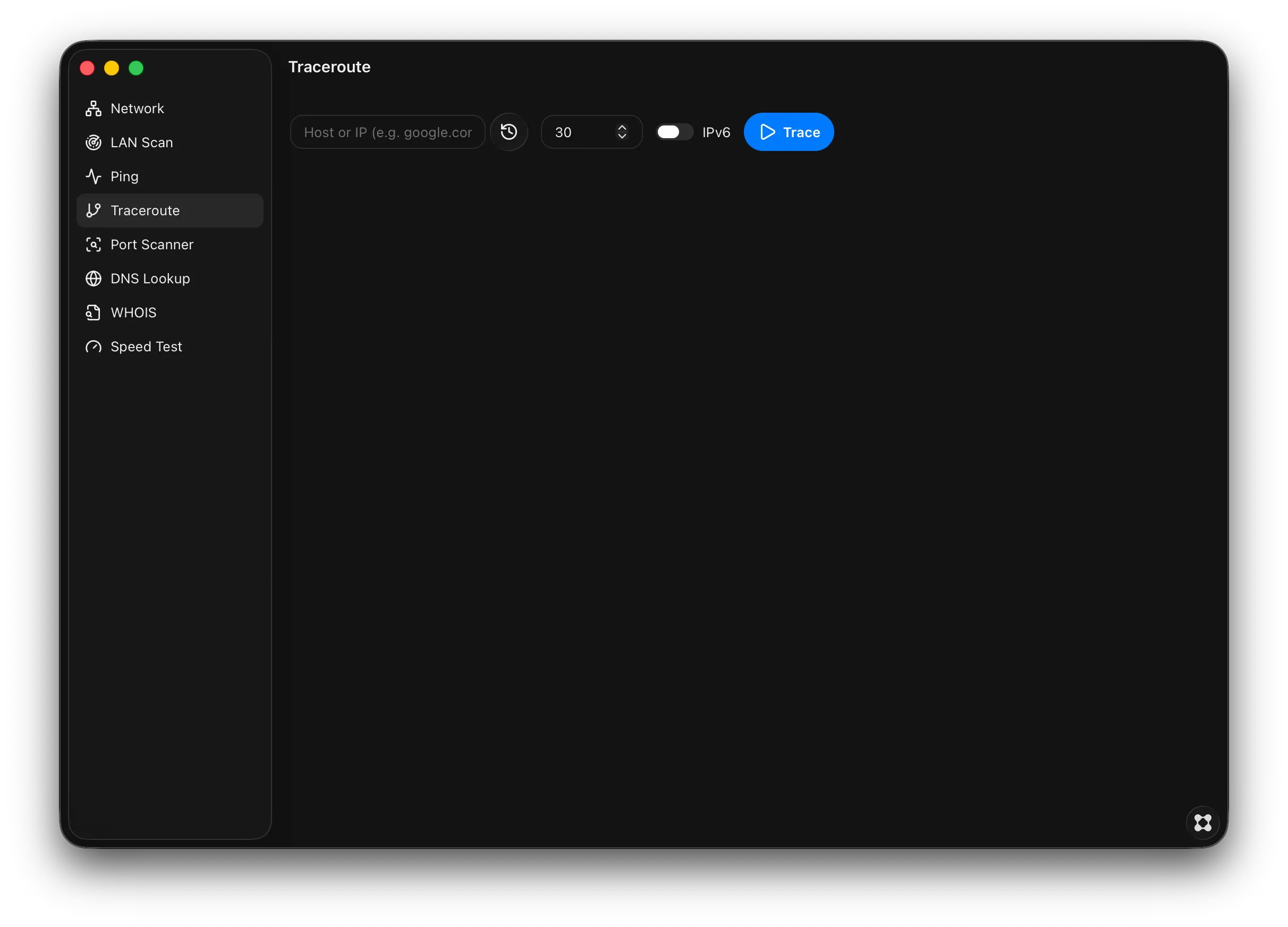Click the Ping pulse icon
This screenshot has width=1288, height=927.
pyautogui.click(x=93, y=176)
